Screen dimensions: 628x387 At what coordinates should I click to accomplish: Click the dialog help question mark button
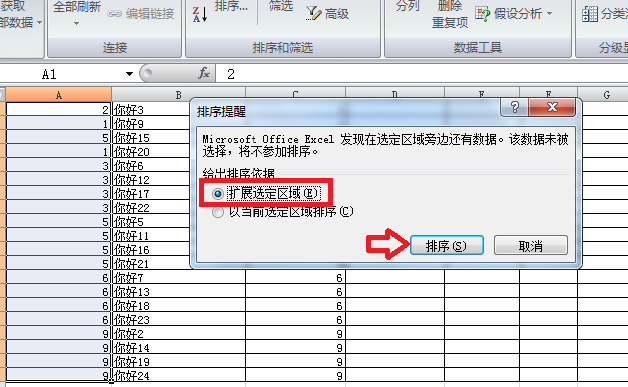[515, 107]
